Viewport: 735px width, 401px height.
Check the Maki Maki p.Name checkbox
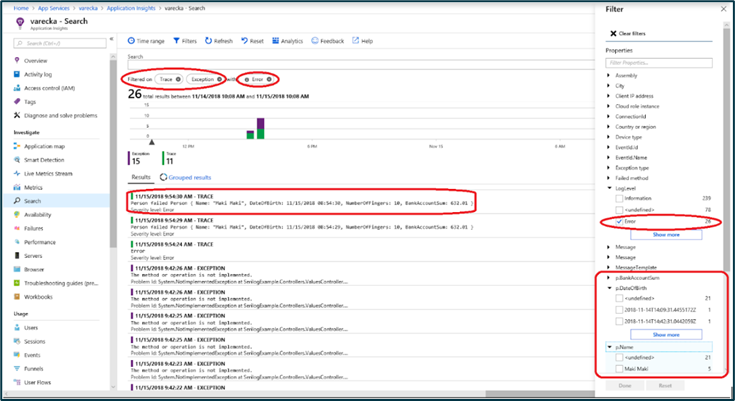tap(619, 370)
